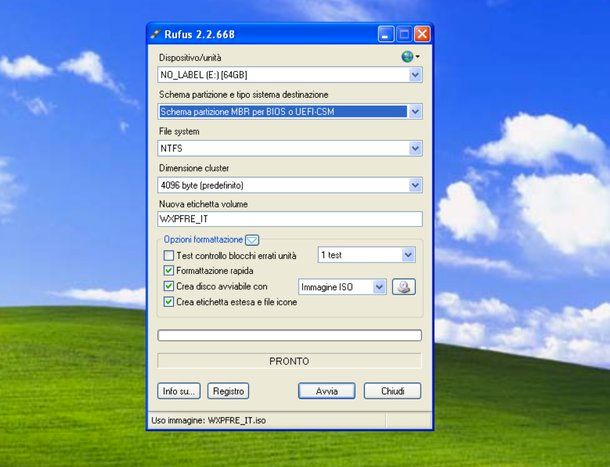Click the empty progress bar
610x467 pixels.
pos(290,335)
